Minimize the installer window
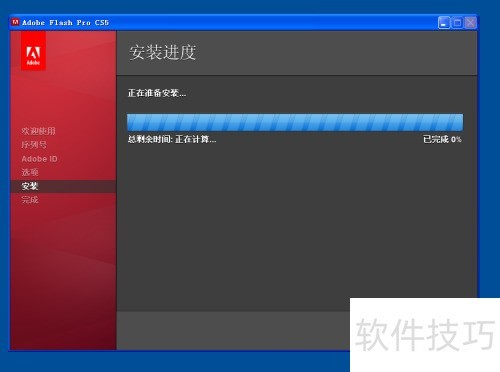 coord(444,23)
